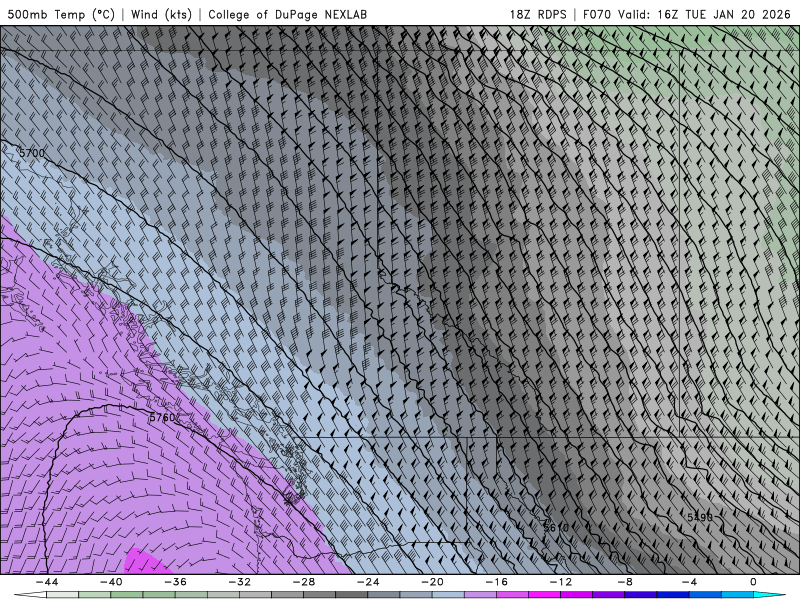Click the 'F070' forecast hour label
800x600 pixels.
(597, 14)
